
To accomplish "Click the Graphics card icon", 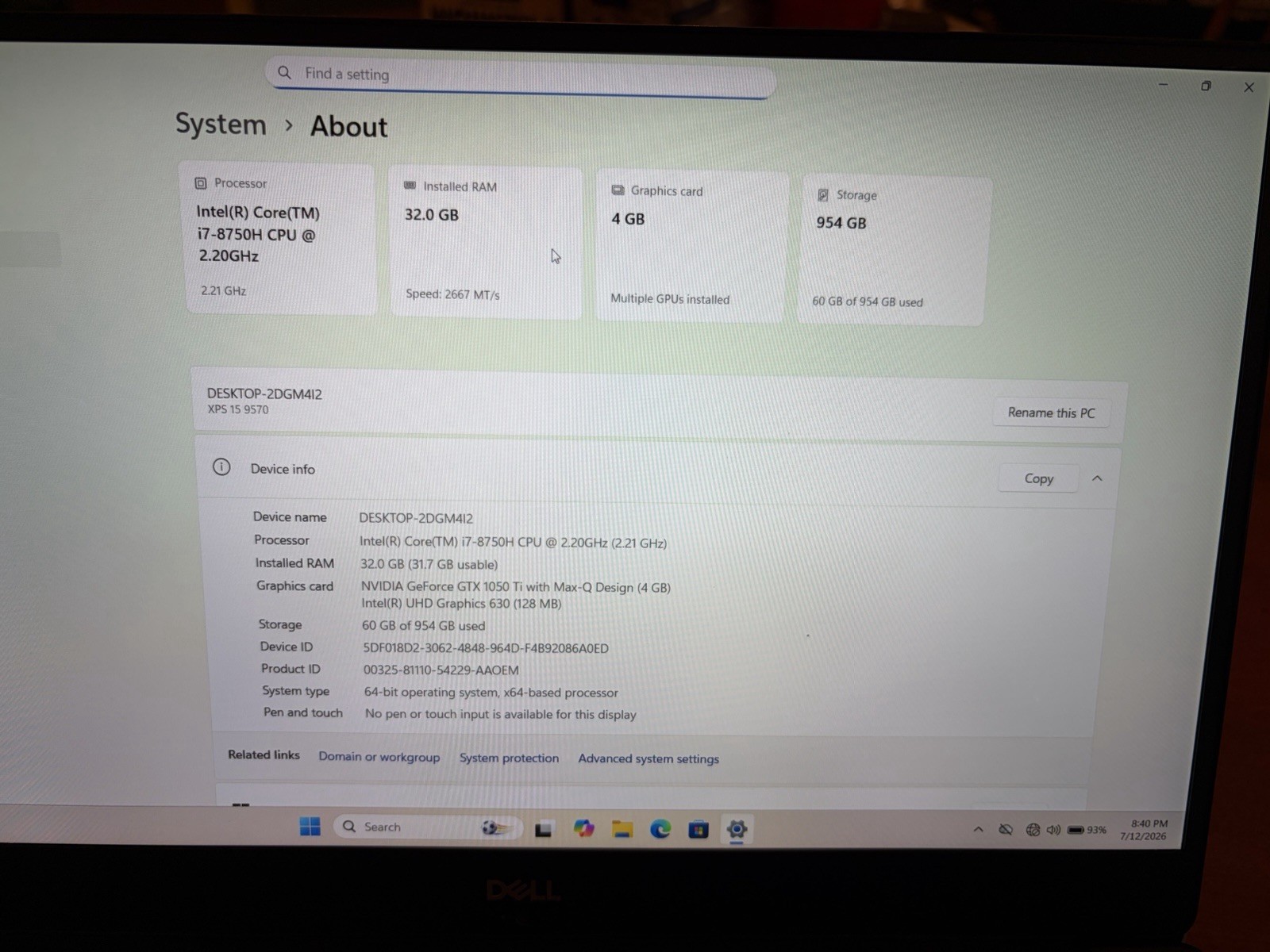I will click(618, 190).
